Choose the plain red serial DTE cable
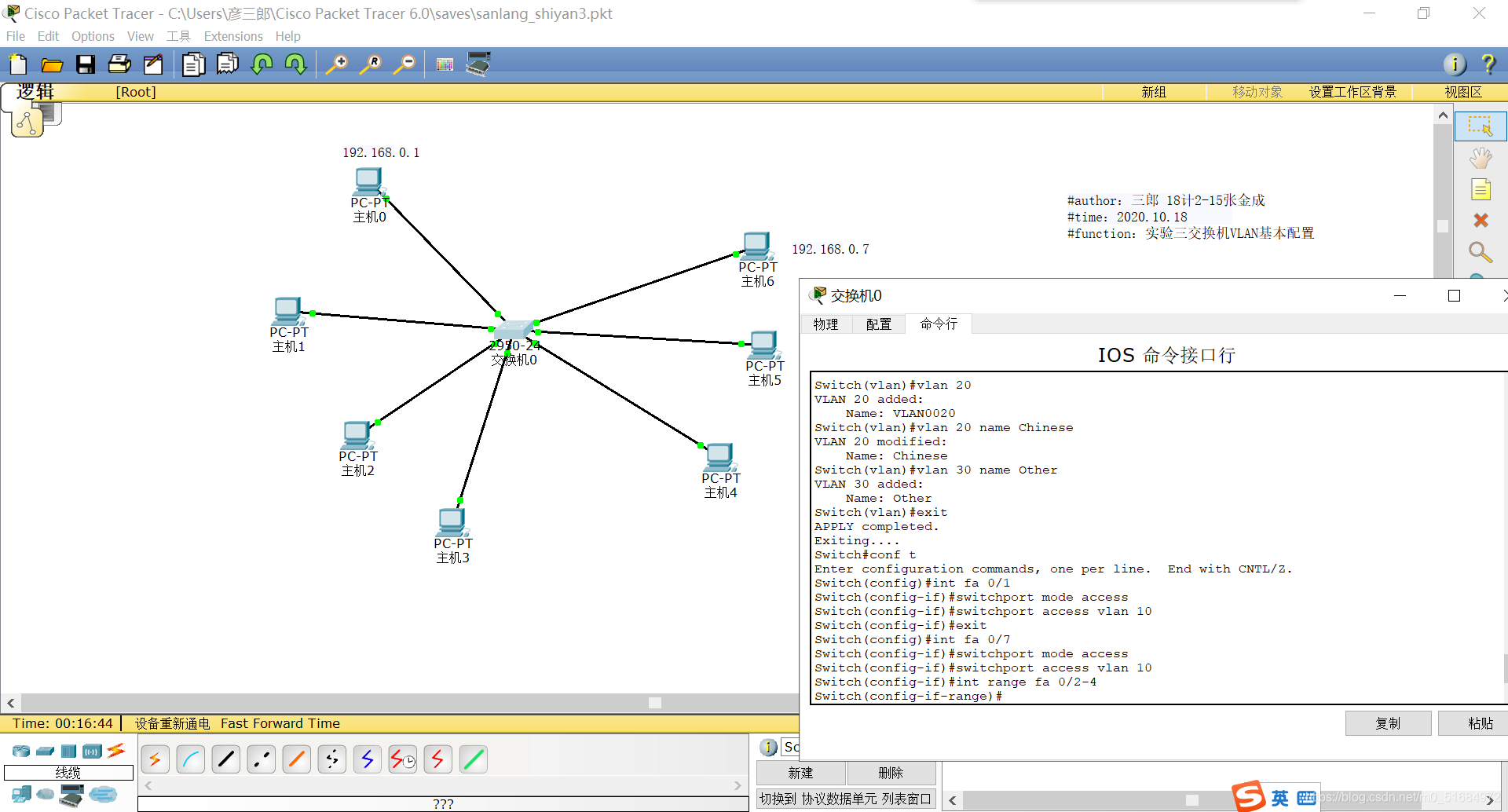The height and width of the screenshot is (812, 1508). pyautogui.click(x=438, y=759)
